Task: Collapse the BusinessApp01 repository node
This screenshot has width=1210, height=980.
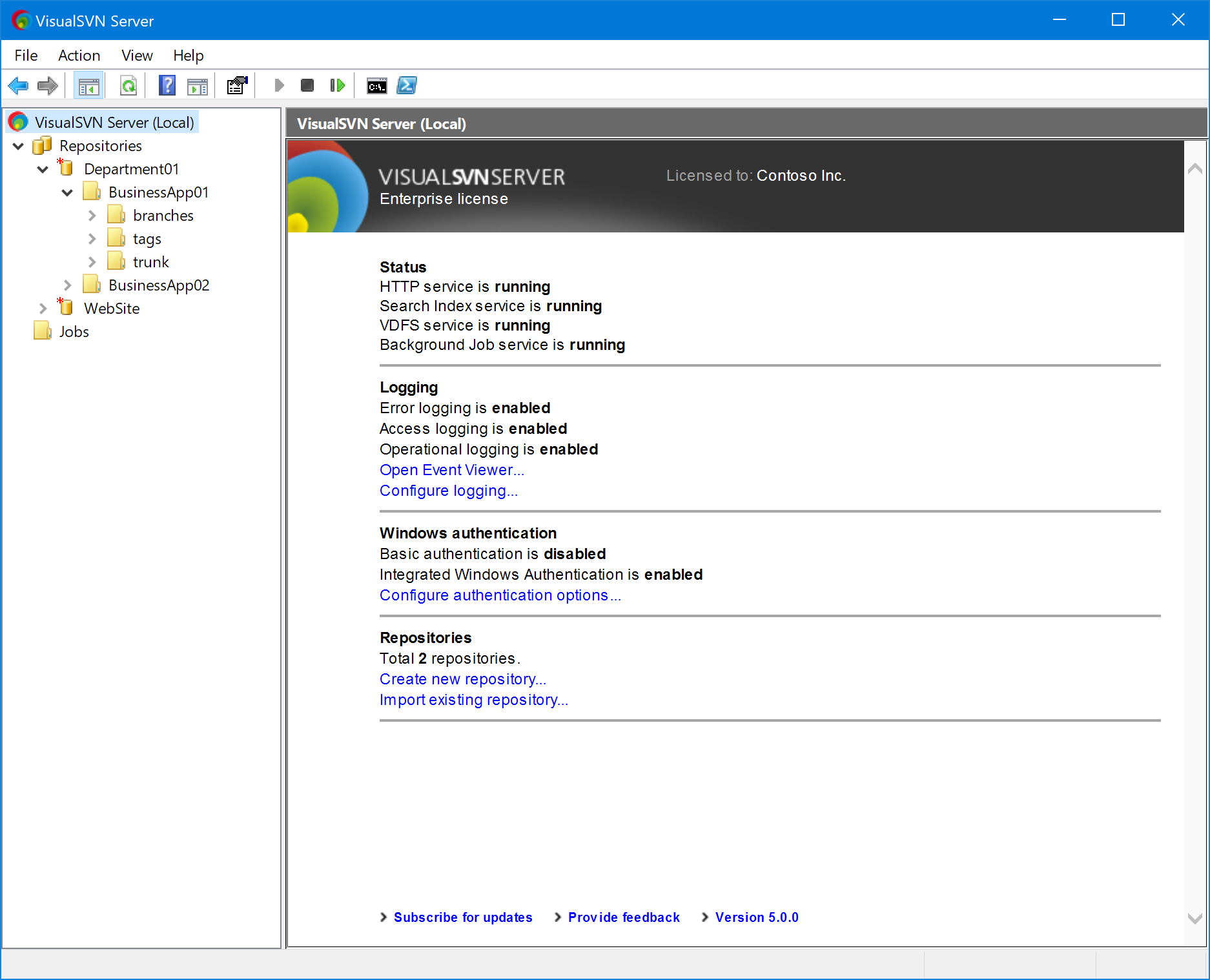Action: coord(67,192)
